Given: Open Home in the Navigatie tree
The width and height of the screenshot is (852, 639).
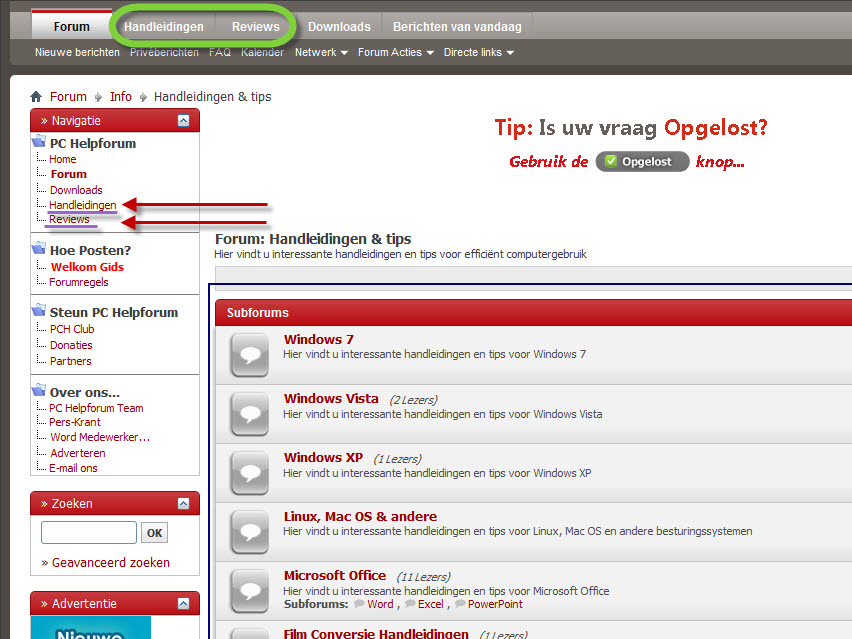Looking at the screenshot, I should [x=62, y=159].
